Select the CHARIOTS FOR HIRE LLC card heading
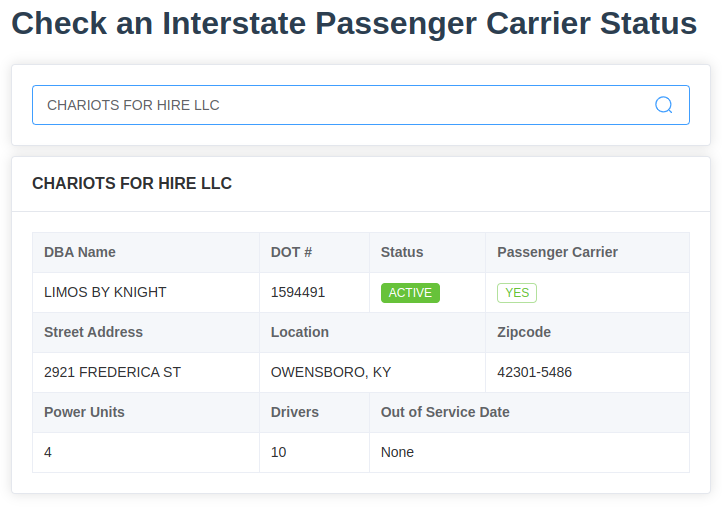The width and height of the screenshot is (722, 510). pos(132,183)
